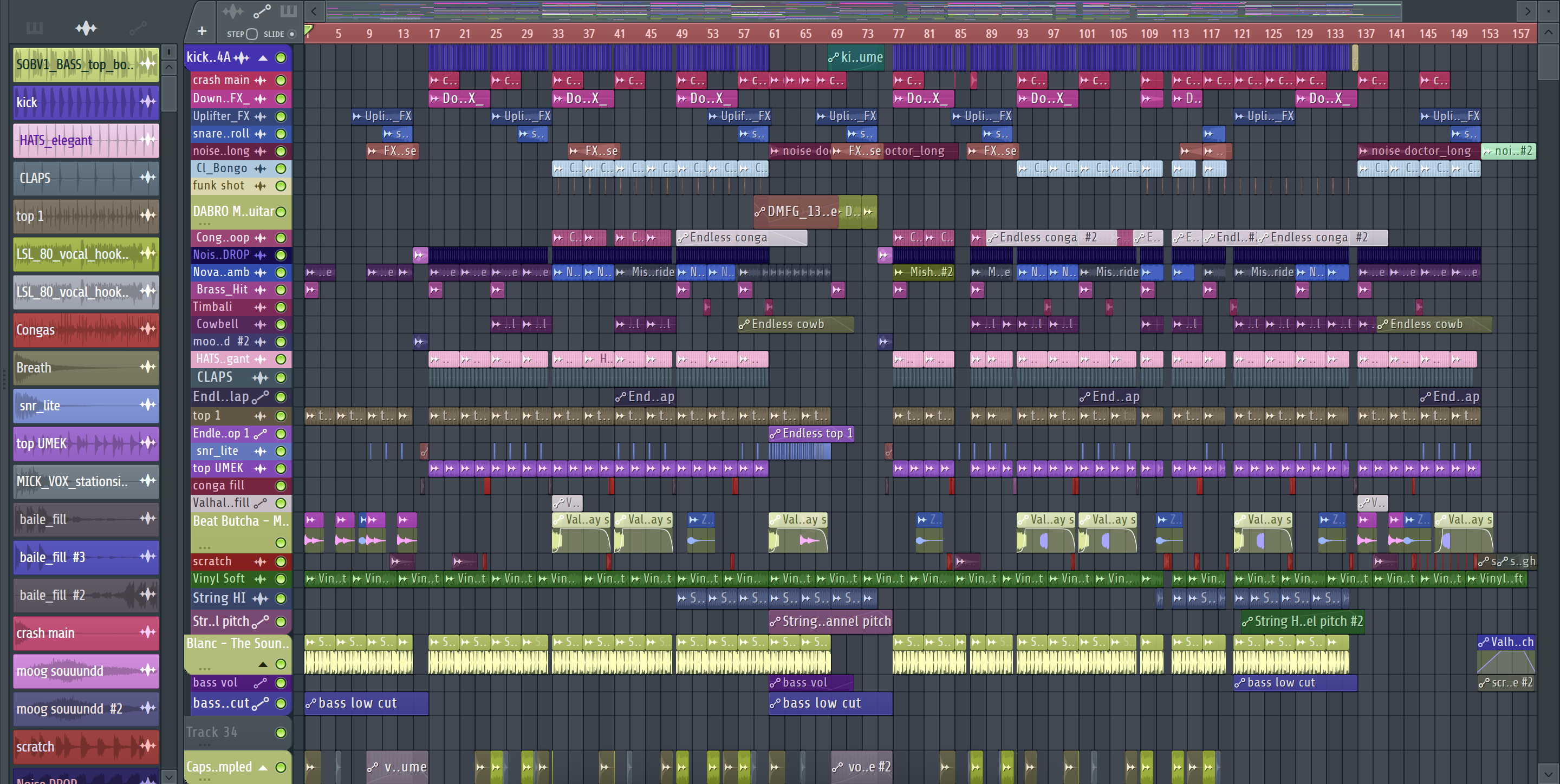Image resolution: width=1560 pixels, height=784 pixels.
Task: Click the plus add-track button
Action: (x=201, y=31)
